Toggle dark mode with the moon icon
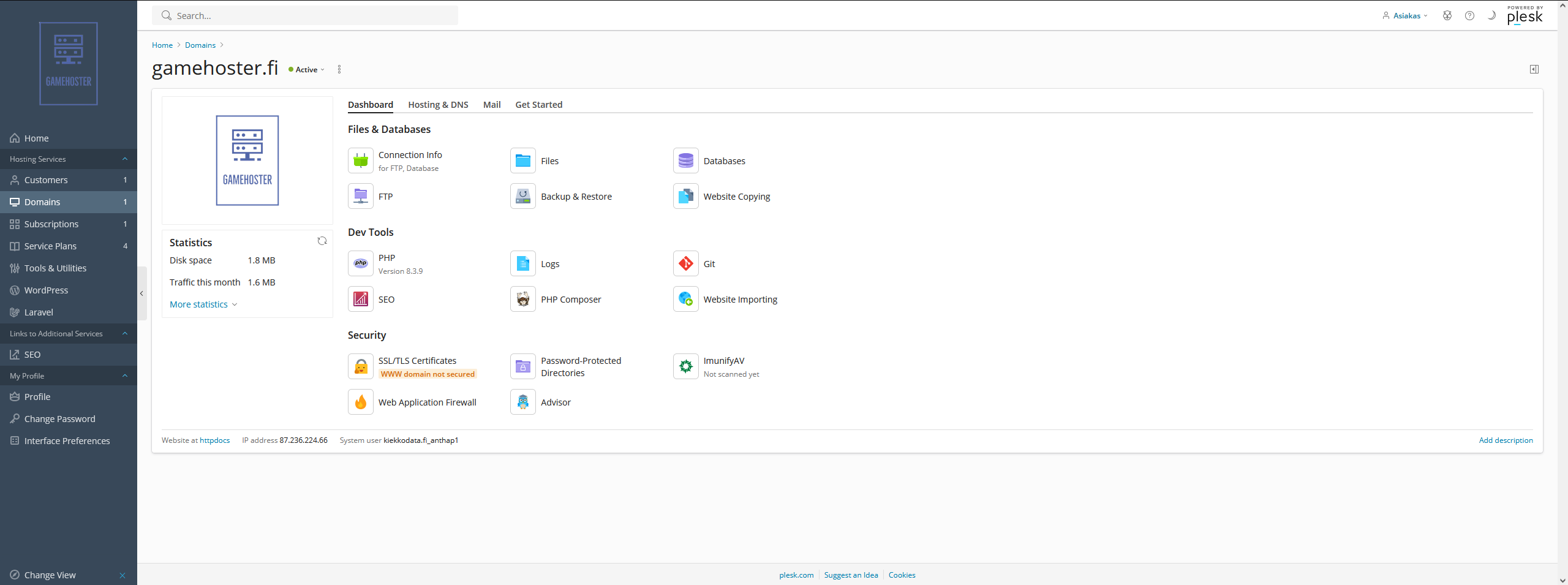Screen dimensions: 1568x585 click(x=1491, y=16)
